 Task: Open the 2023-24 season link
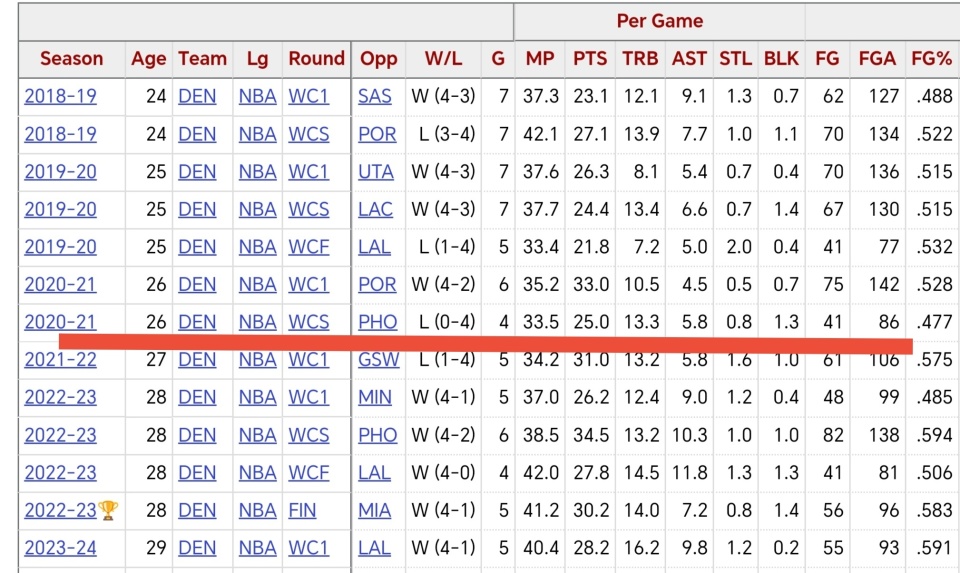[60, 548]
